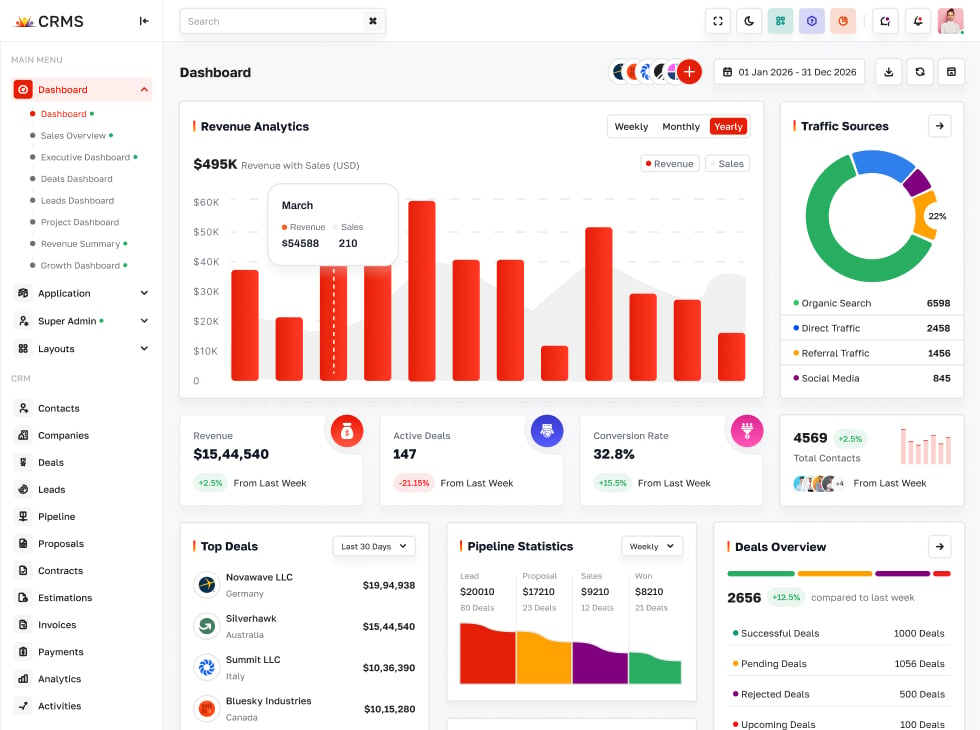Click the red Lead pipeline area
980x730 pixels.
488,654
